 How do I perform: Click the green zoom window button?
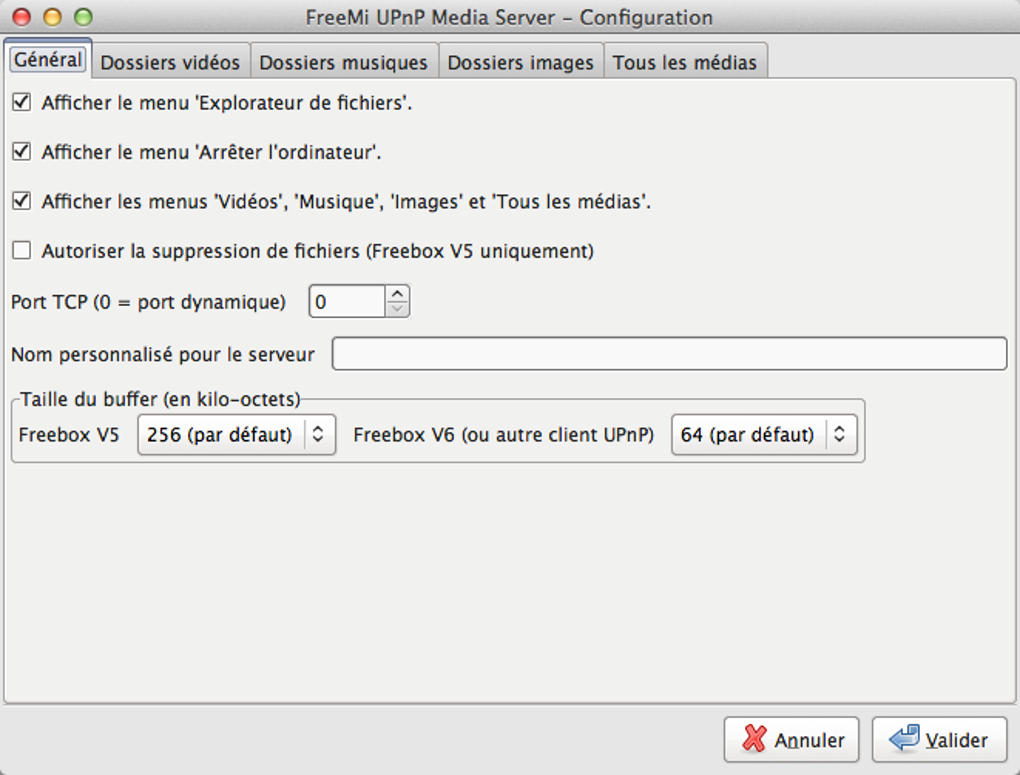coord(83,17)
